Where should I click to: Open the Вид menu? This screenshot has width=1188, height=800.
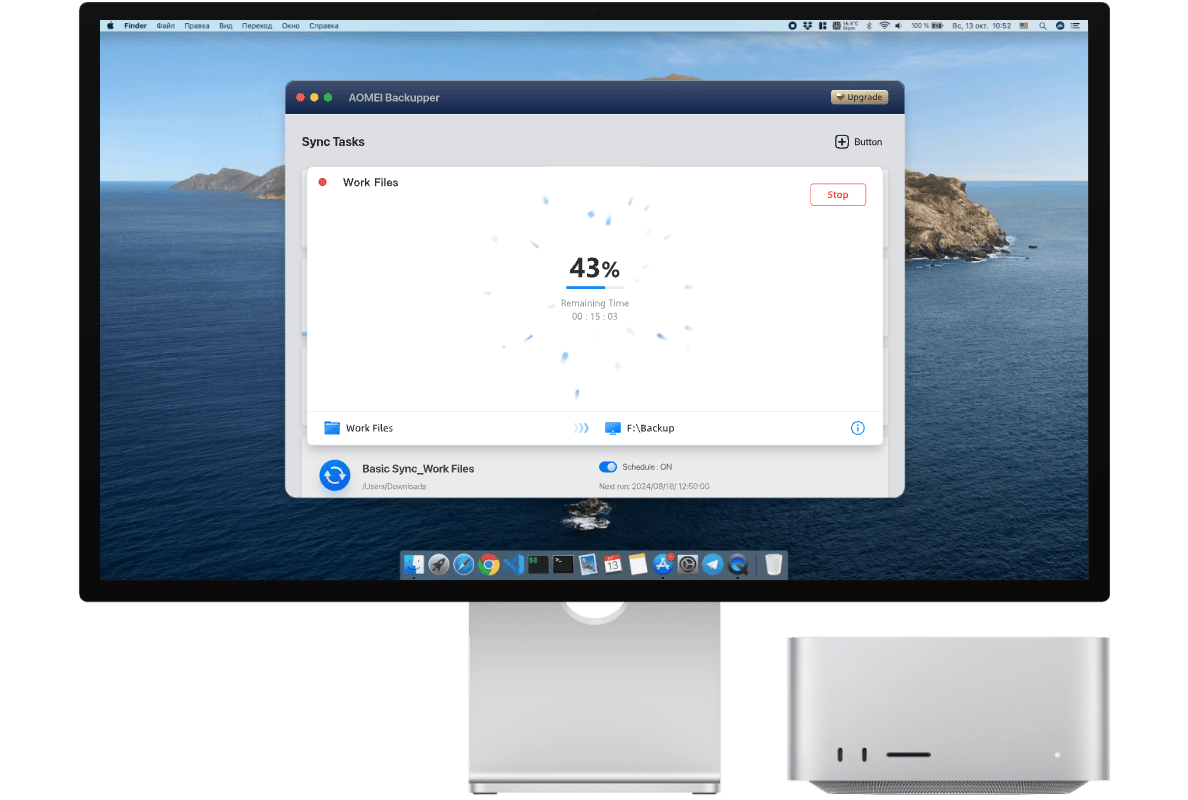[226, 26]
